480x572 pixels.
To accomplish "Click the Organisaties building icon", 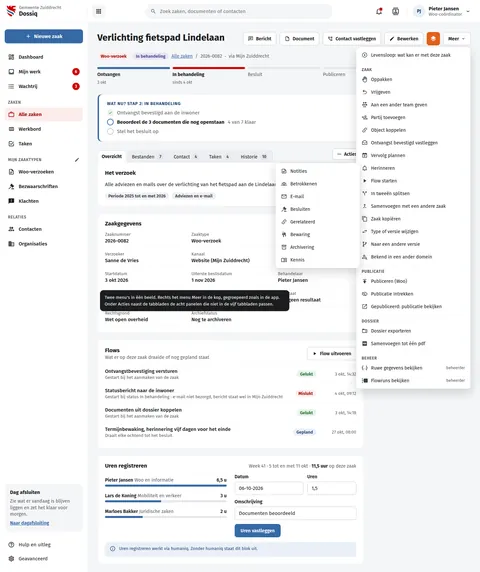I will tap(11, 244).
